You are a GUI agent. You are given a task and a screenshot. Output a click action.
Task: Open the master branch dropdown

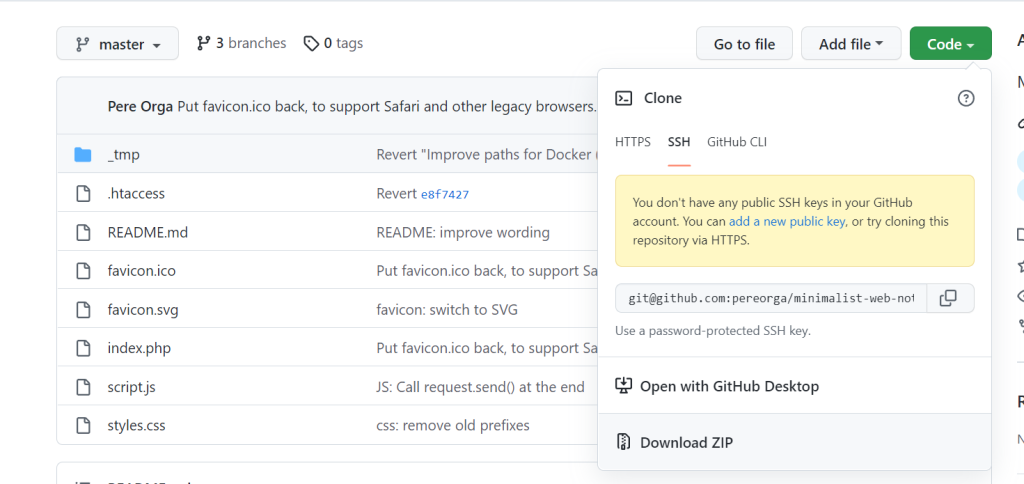point(117,44)
